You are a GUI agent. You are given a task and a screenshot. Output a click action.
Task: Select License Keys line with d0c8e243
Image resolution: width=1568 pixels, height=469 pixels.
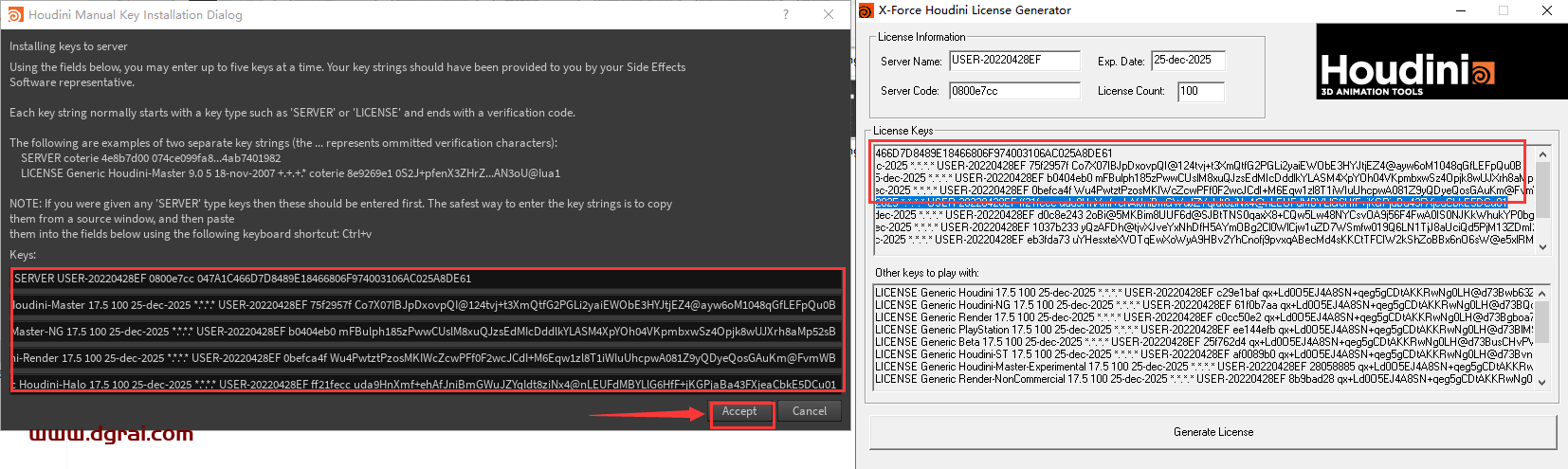[1203, 215]
